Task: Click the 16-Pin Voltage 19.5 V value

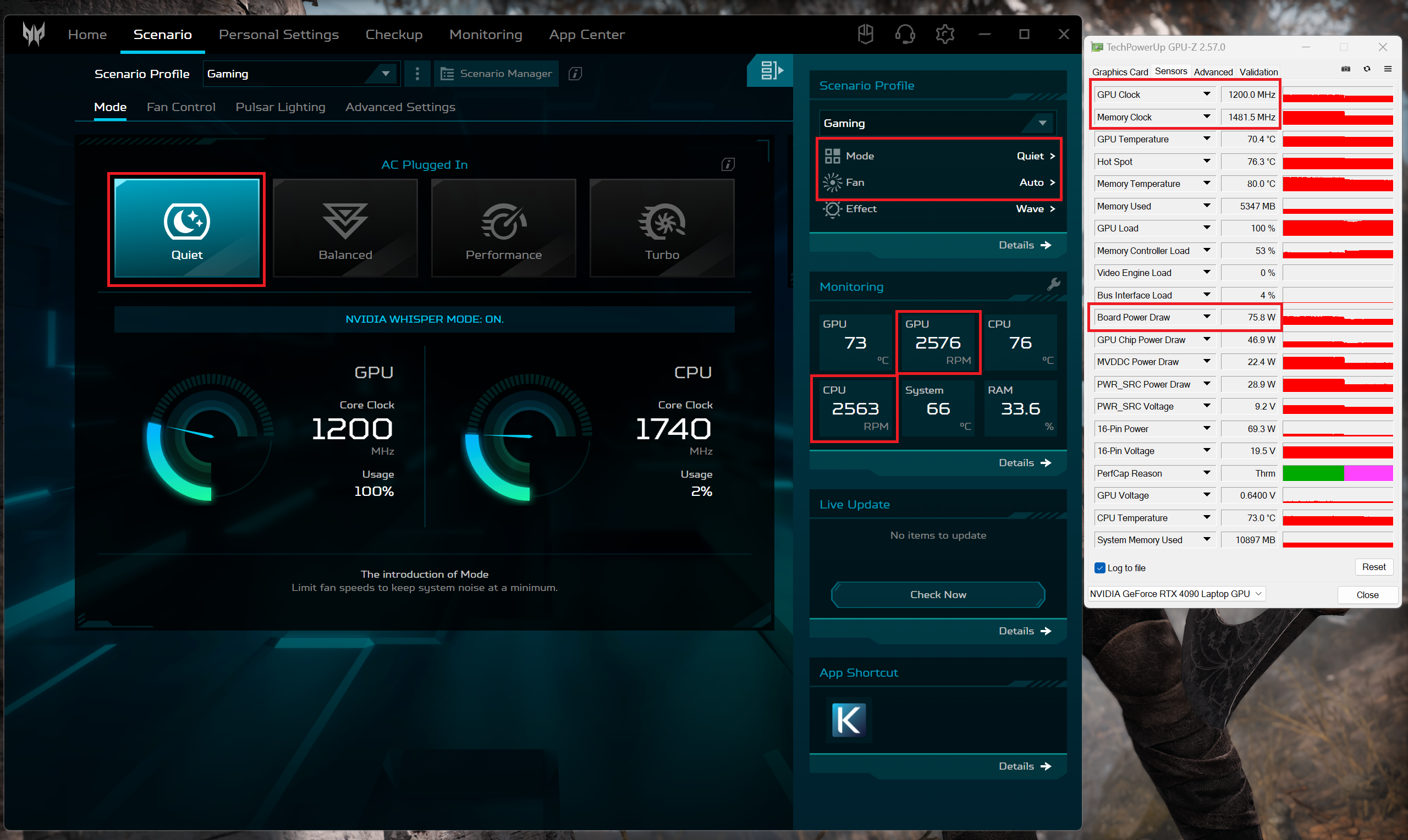Action: (1249, 451)
